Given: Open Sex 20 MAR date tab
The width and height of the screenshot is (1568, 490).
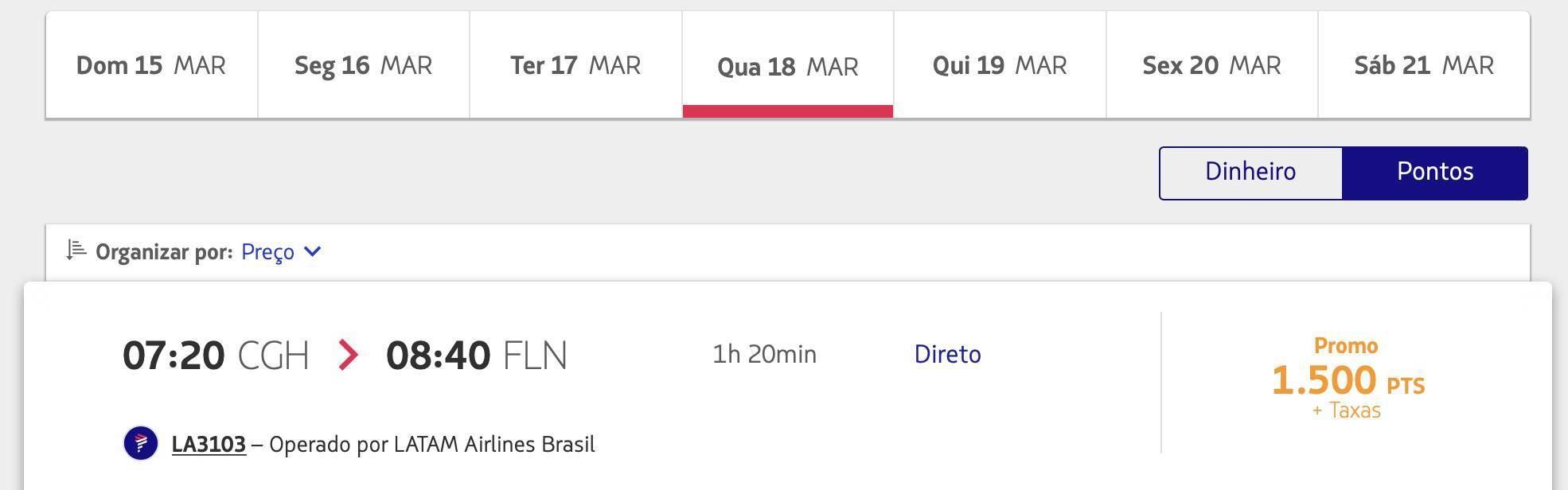Looking at the screenshot, I should click(x=1212, y=65).
